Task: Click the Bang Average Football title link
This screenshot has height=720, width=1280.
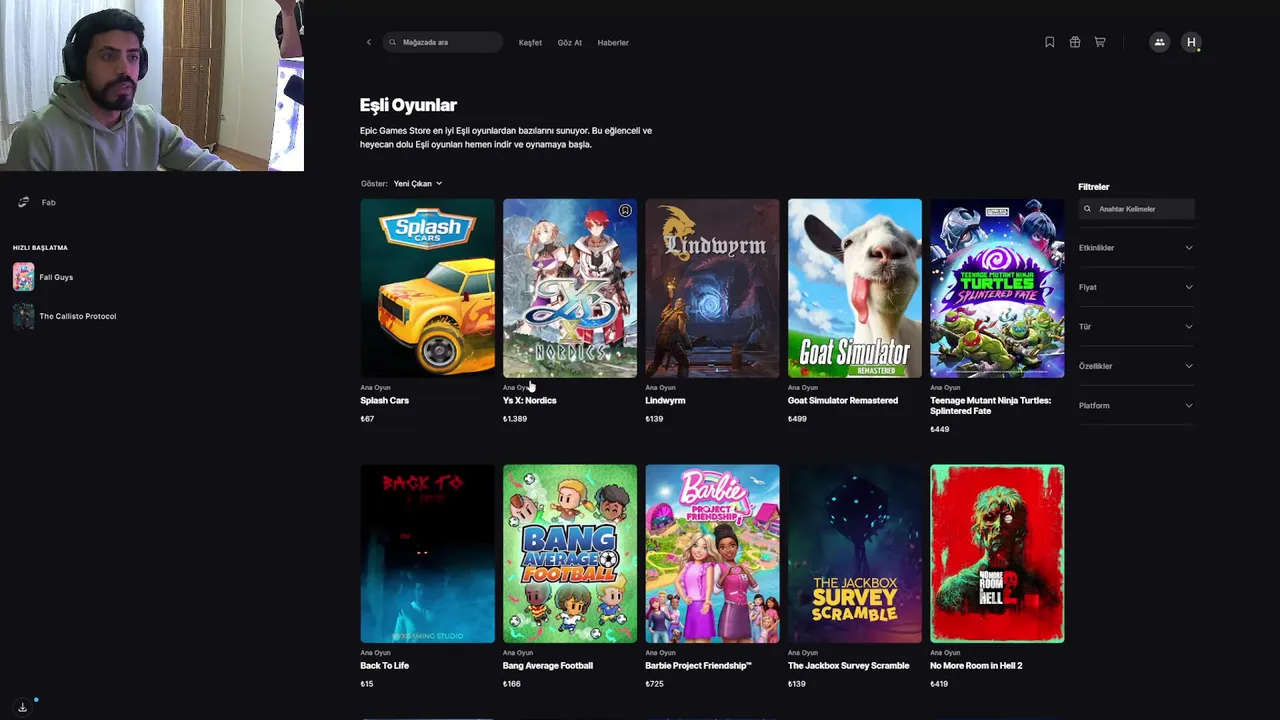Action: click(548, 666)
